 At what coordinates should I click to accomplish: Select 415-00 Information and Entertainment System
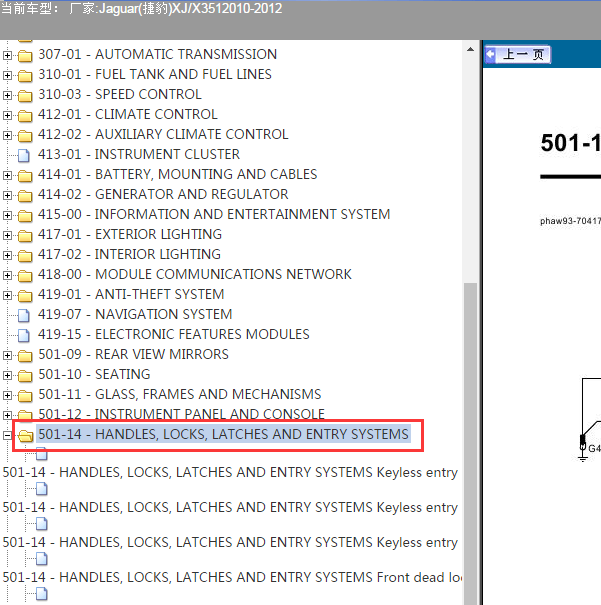coord(214,215)
